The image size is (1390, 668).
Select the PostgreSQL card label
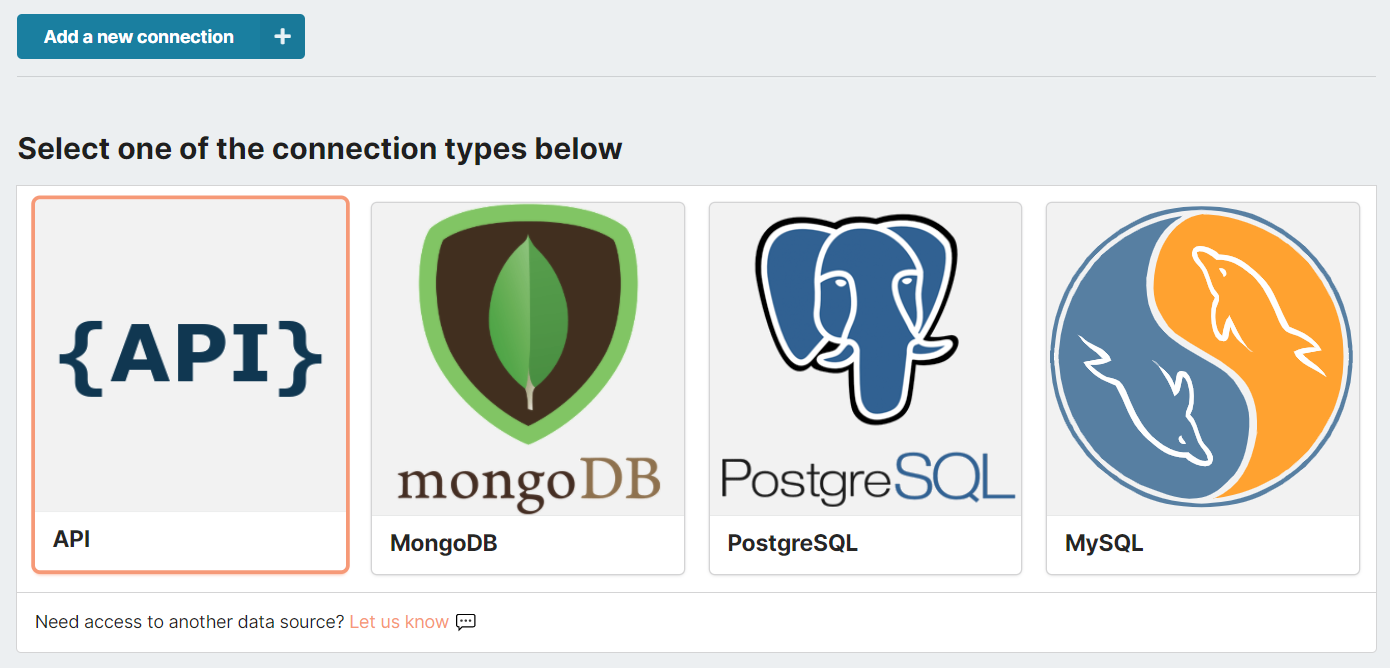tap(793, 544)
